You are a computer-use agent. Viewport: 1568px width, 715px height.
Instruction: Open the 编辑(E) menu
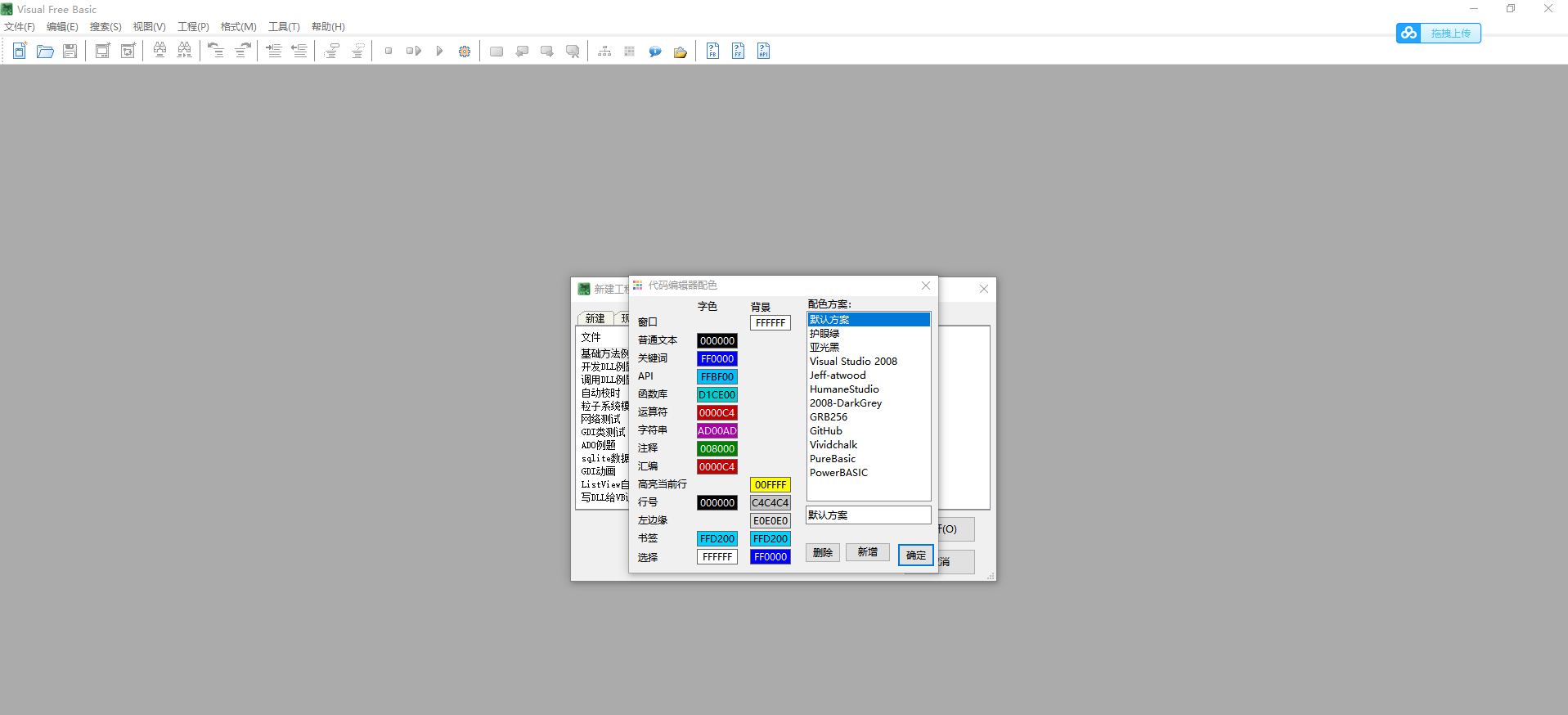pyautogui.click(x=62, y=27)
